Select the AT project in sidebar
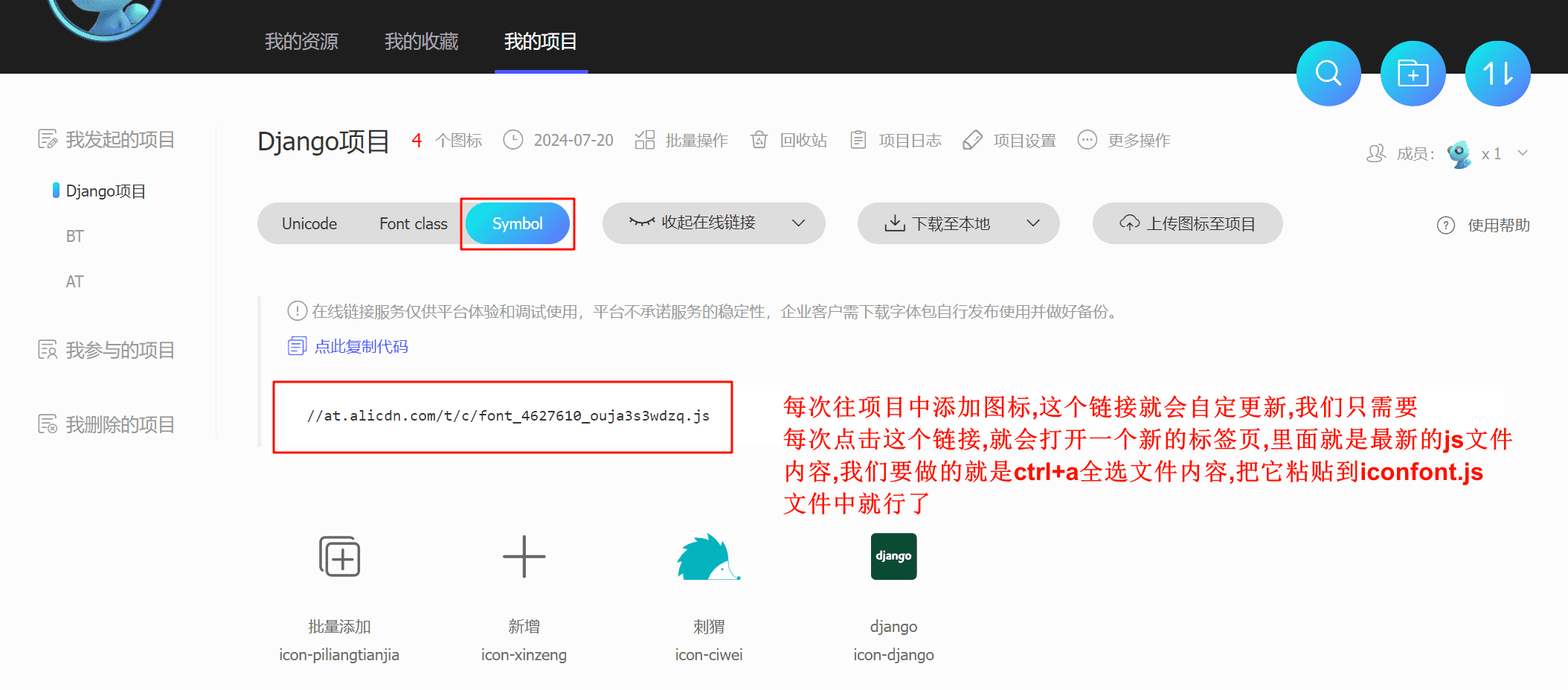This screenshot has width=1568, height=690. click(x=74, y=282)
